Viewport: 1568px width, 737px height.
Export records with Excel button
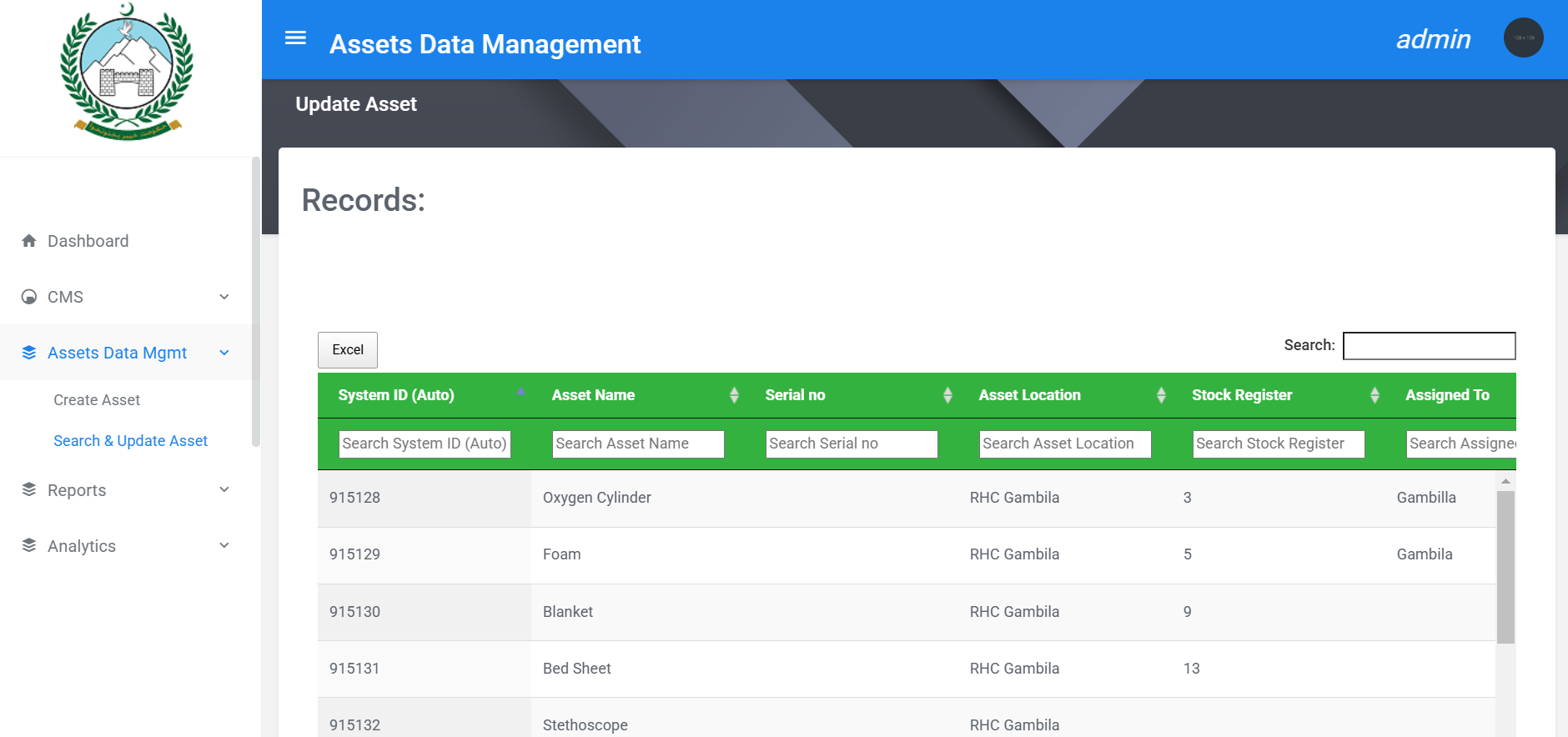pos(348,350)
